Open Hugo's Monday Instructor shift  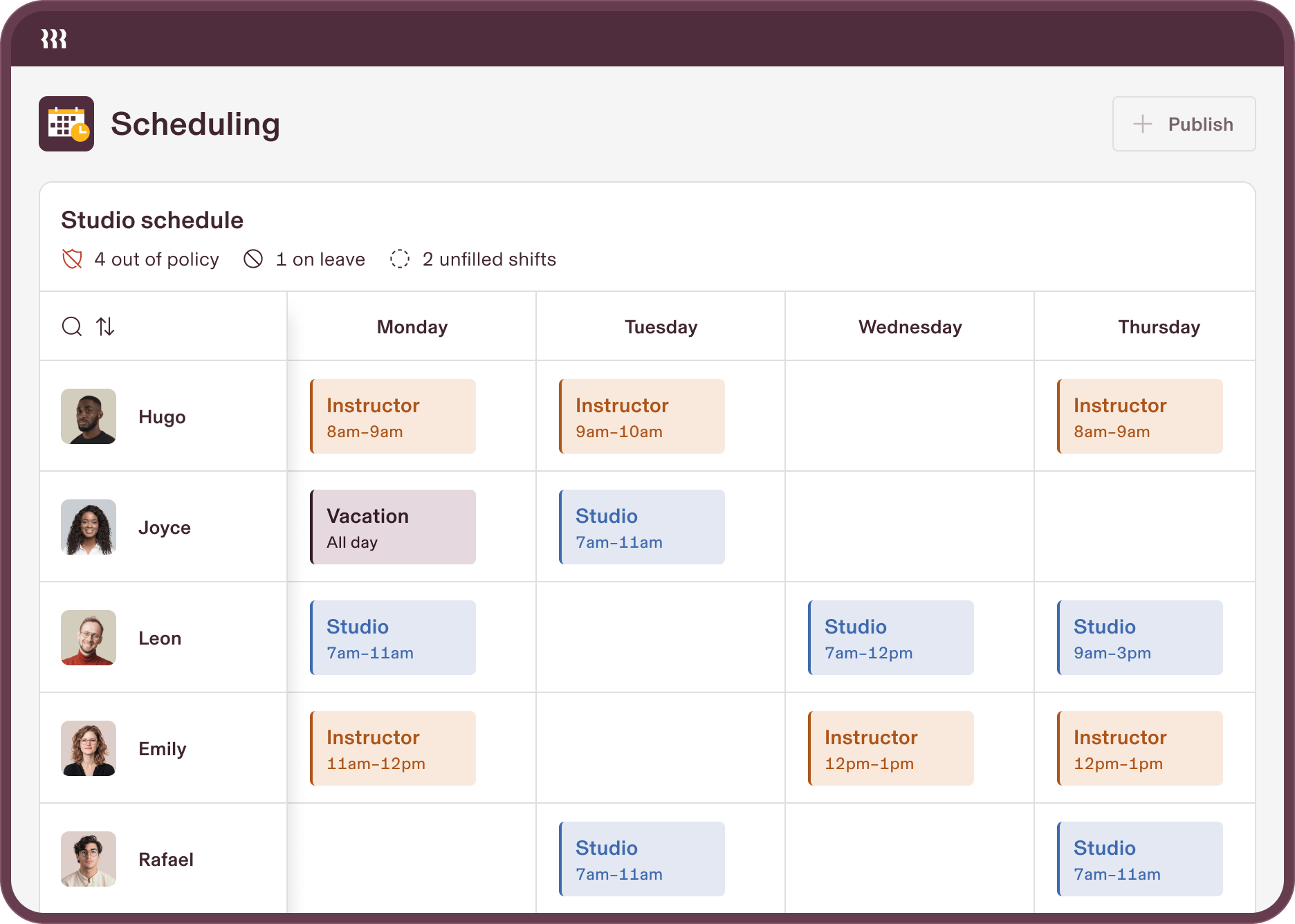[393, 416]
